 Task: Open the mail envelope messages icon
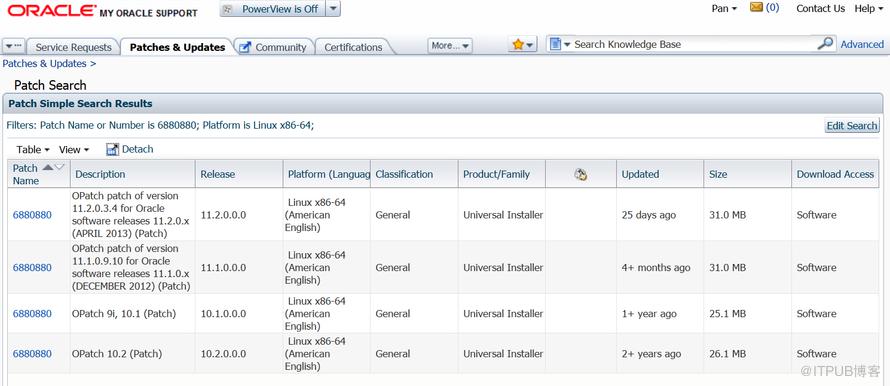coord(756,7)
